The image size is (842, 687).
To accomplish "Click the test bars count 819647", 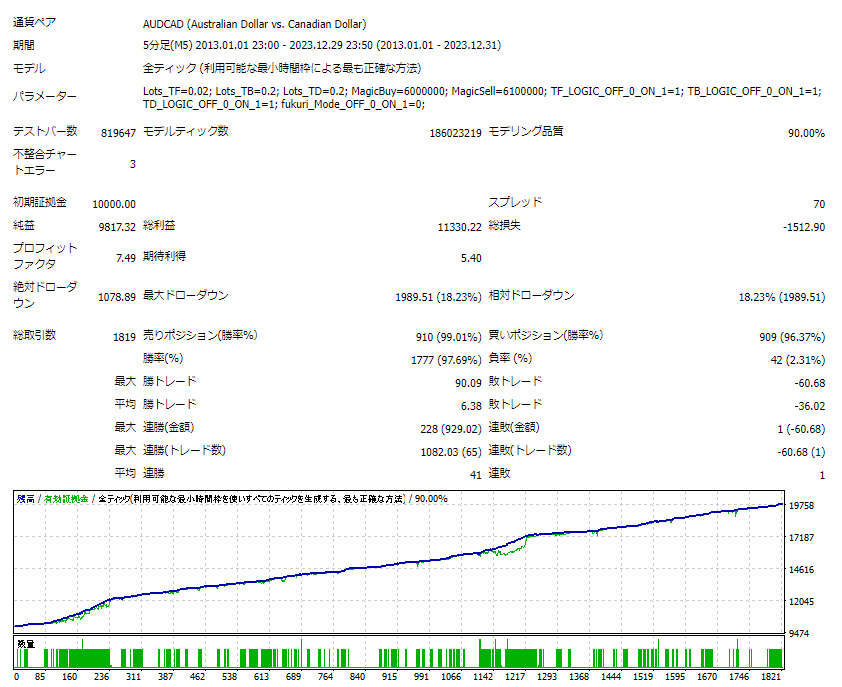I will [118, 133].
